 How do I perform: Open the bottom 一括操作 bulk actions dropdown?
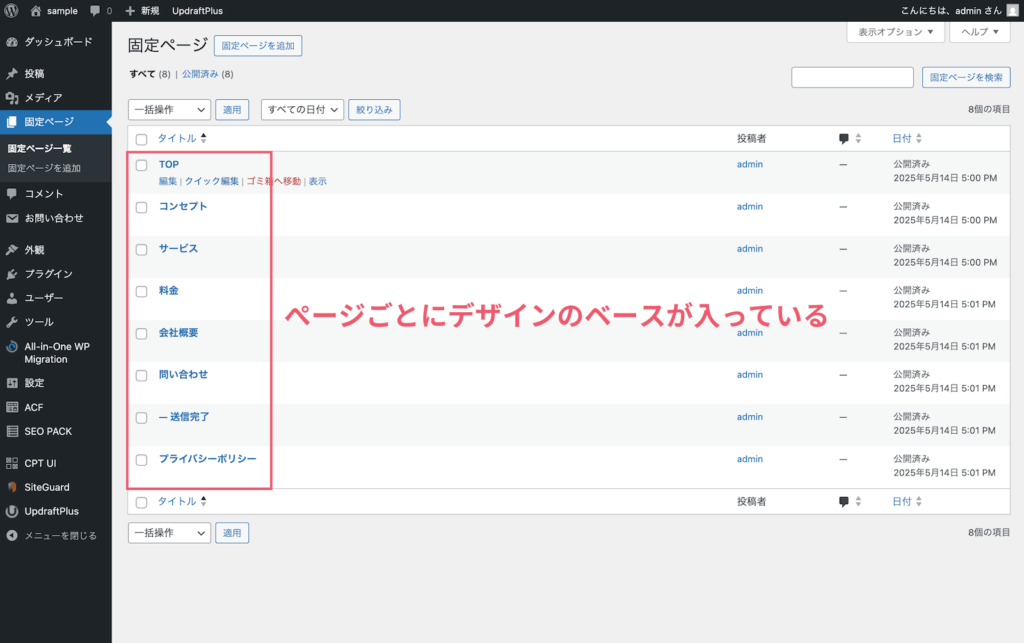click(x=169, y=533)
